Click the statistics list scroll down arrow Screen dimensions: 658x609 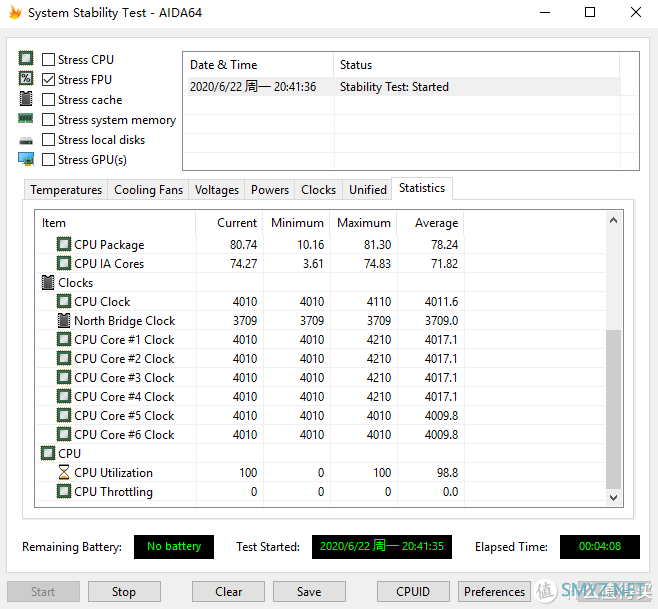(x=614, y=497)
